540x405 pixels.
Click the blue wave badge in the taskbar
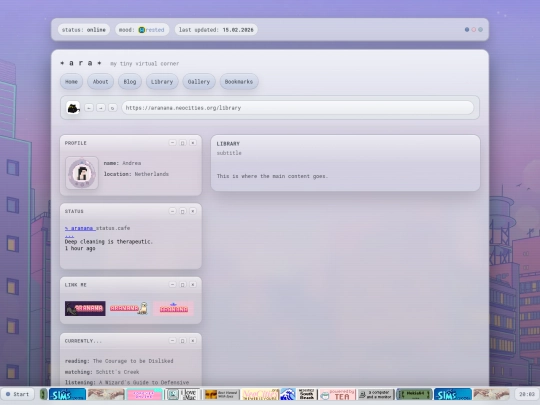click(x=288, y=394)
